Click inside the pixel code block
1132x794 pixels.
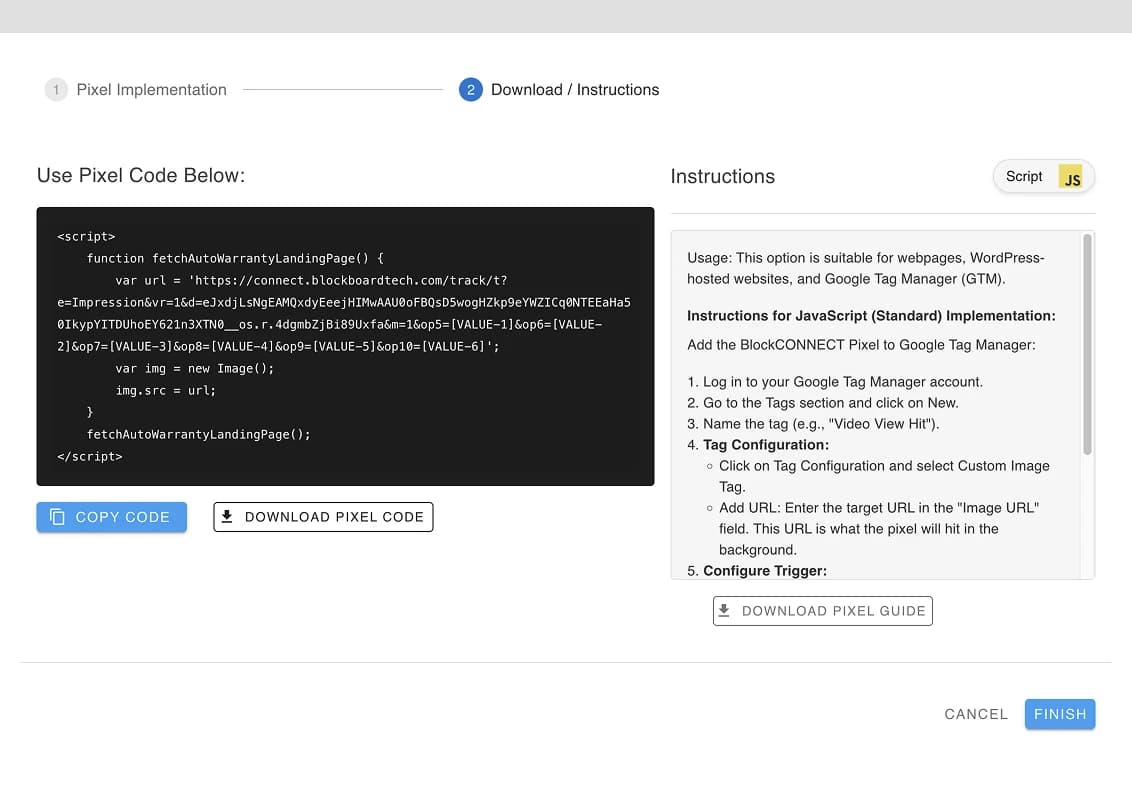tap(345, 346)
